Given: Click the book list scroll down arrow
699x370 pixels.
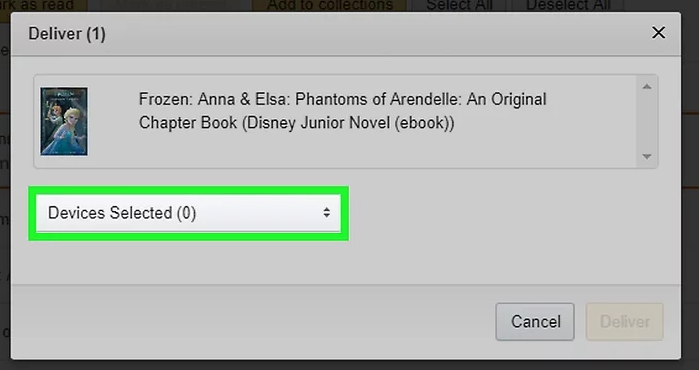Looking at the screenshot, I should [x=647, y=156].
